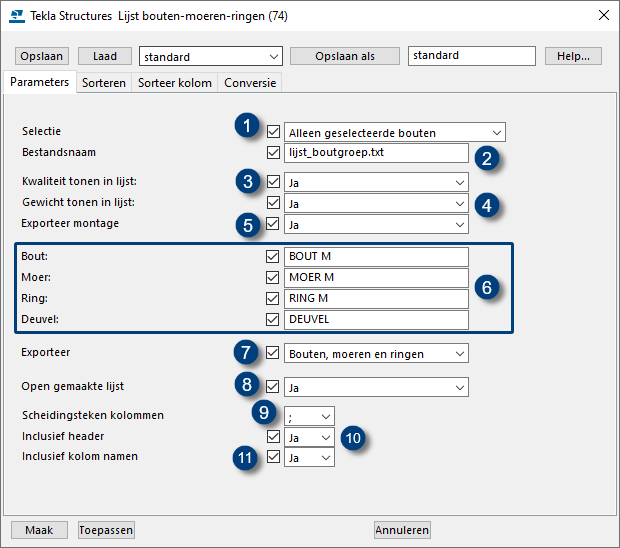The width and height of the screenshot is (620, 548).
Task: Click numbered callout marker 2
Action: [487, 157]
